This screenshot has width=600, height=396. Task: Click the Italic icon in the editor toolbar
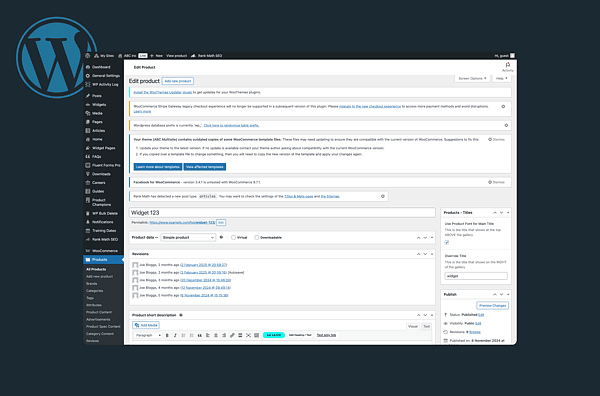175,335
